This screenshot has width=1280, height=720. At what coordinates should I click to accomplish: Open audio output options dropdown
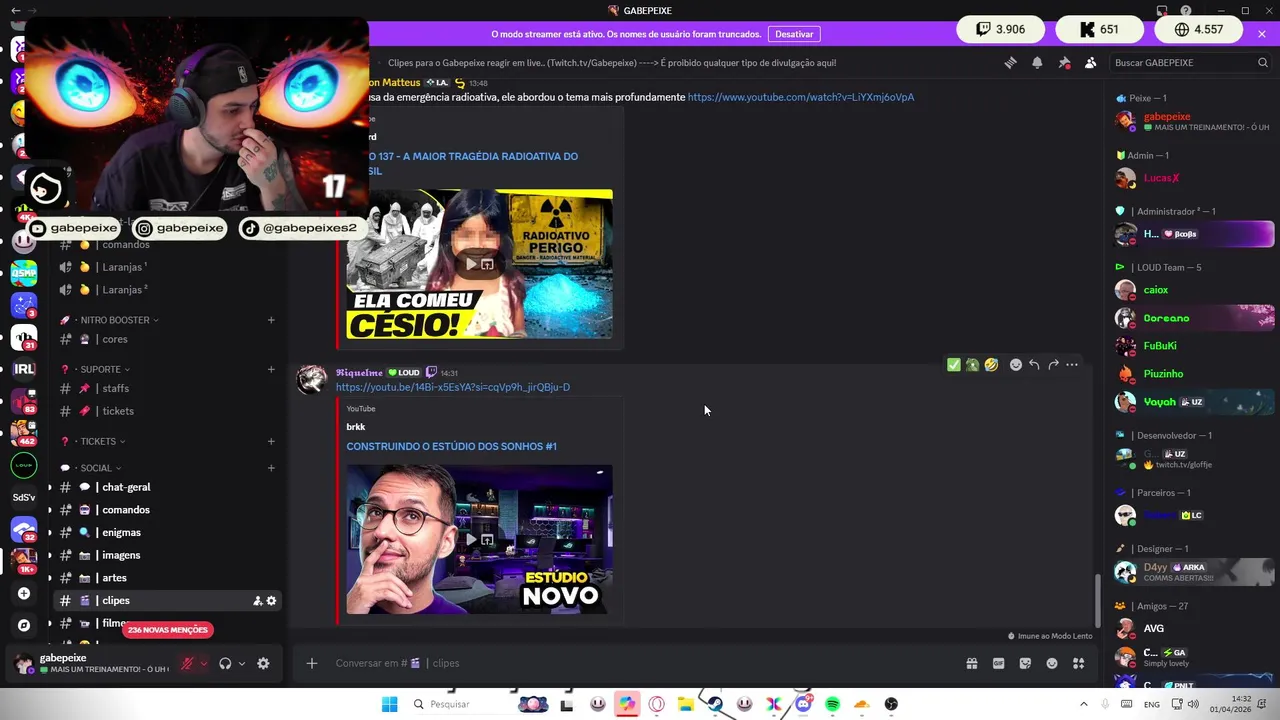242,663
